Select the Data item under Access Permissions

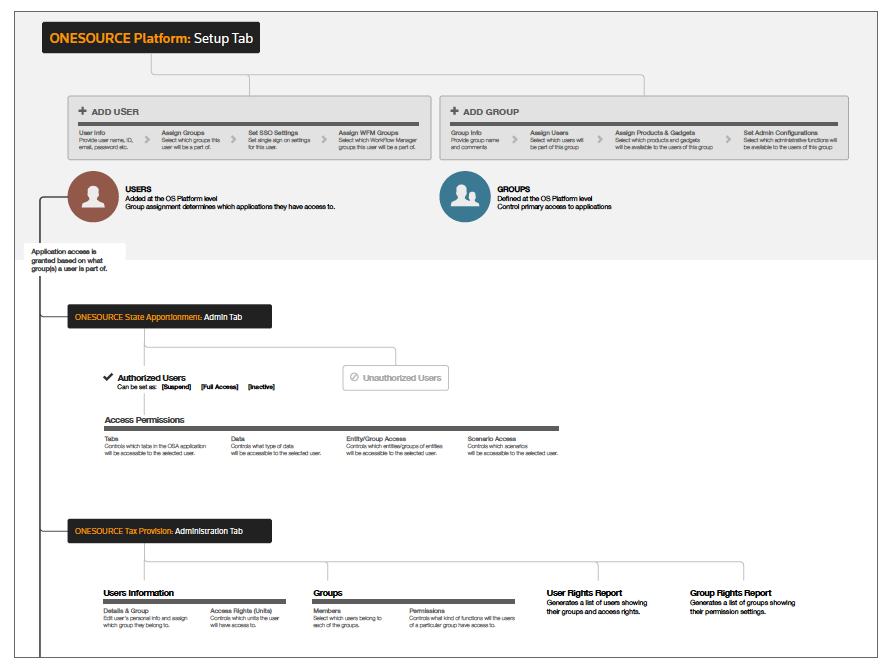(276, 446)
